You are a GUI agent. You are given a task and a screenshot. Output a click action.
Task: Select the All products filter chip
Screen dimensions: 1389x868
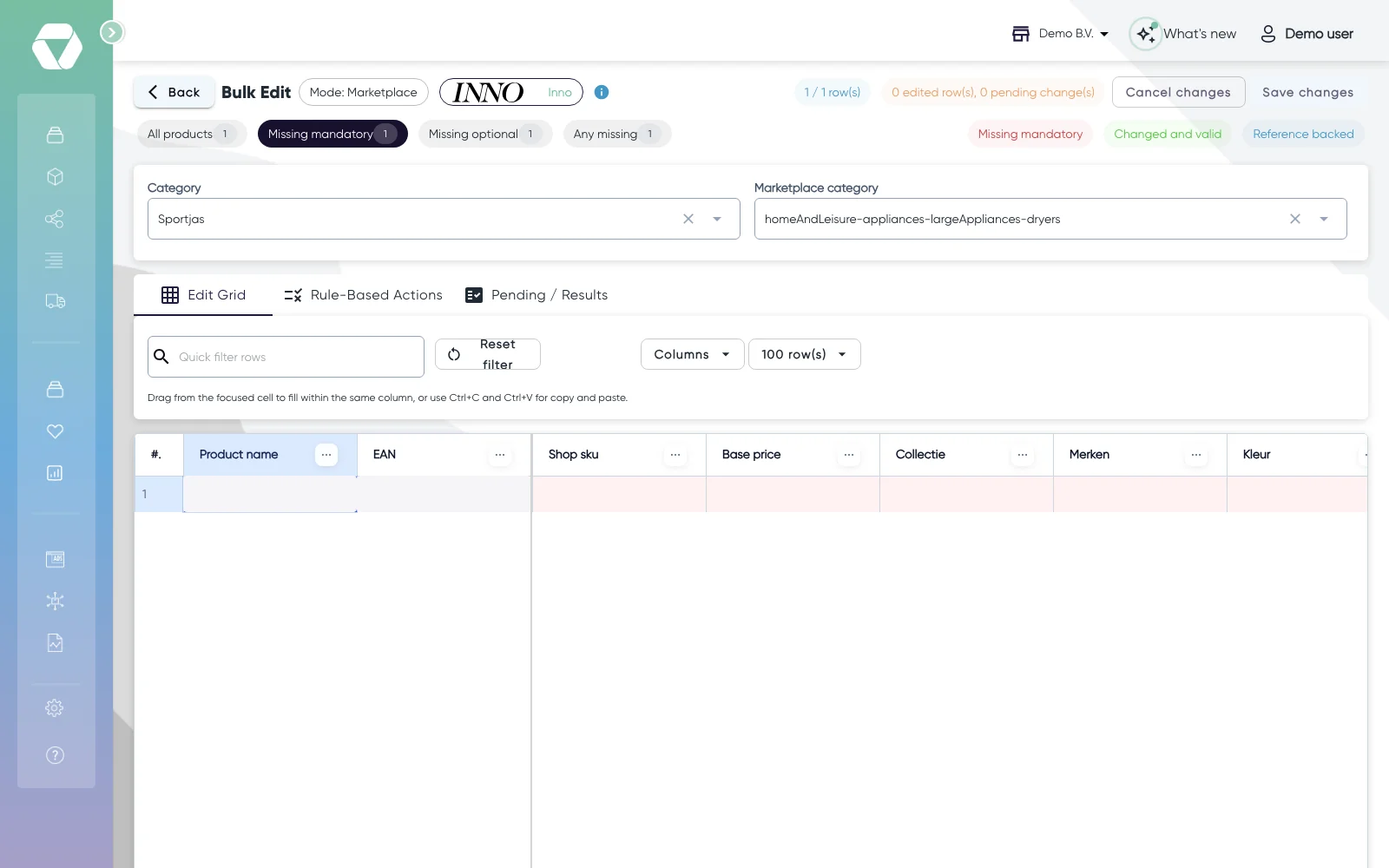pyautogui.click(x=192, y=134)
